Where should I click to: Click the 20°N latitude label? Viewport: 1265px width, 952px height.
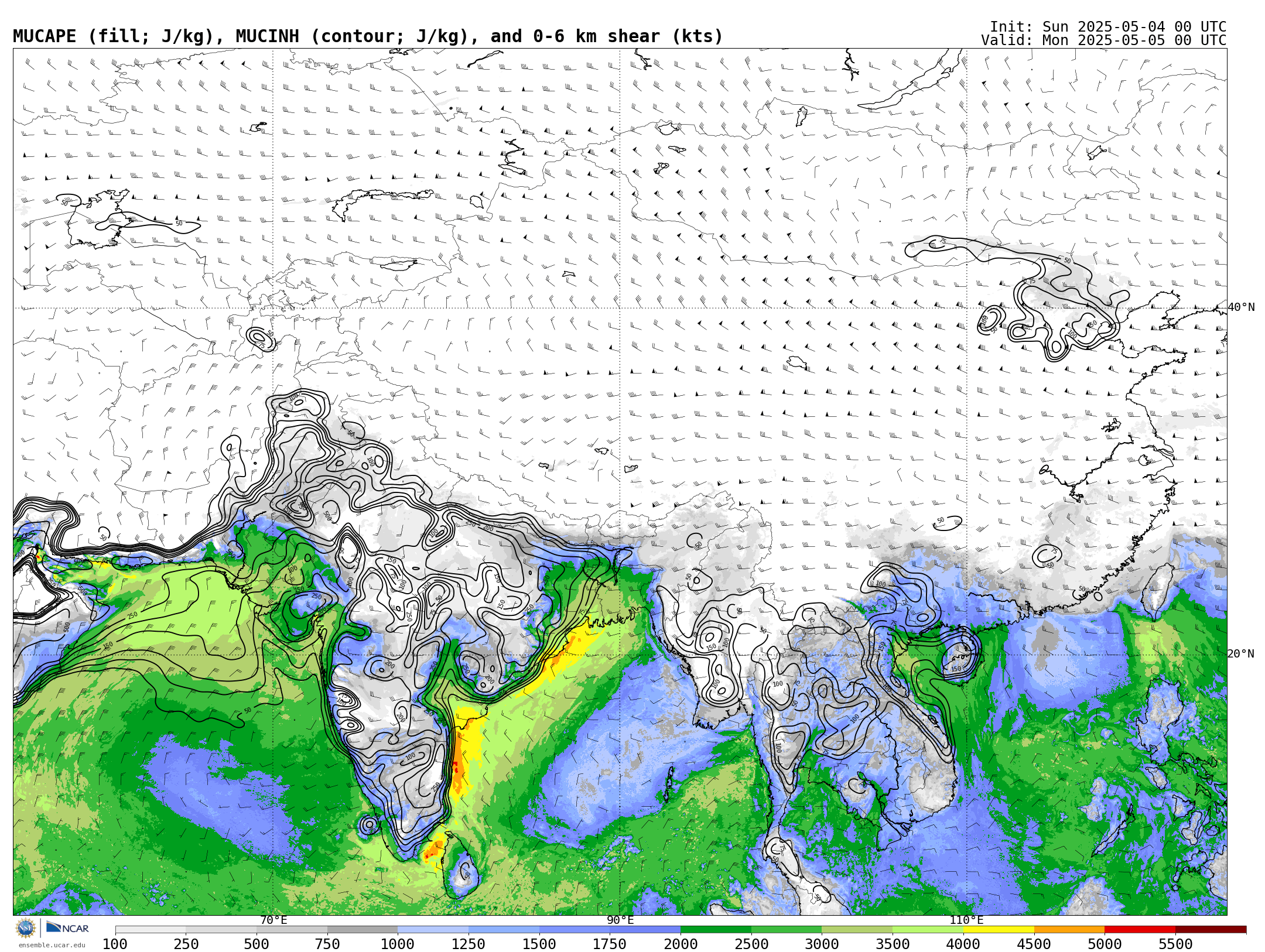click(1241, 653)
